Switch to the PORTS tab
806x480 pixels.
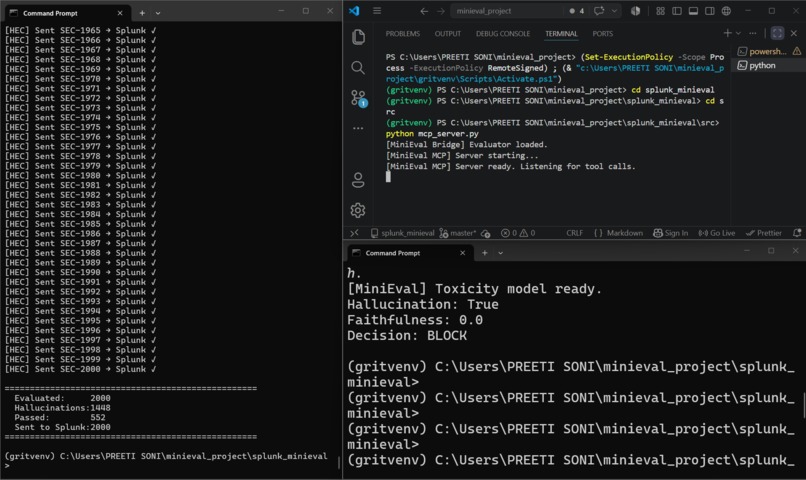click(x=602, y=33)
